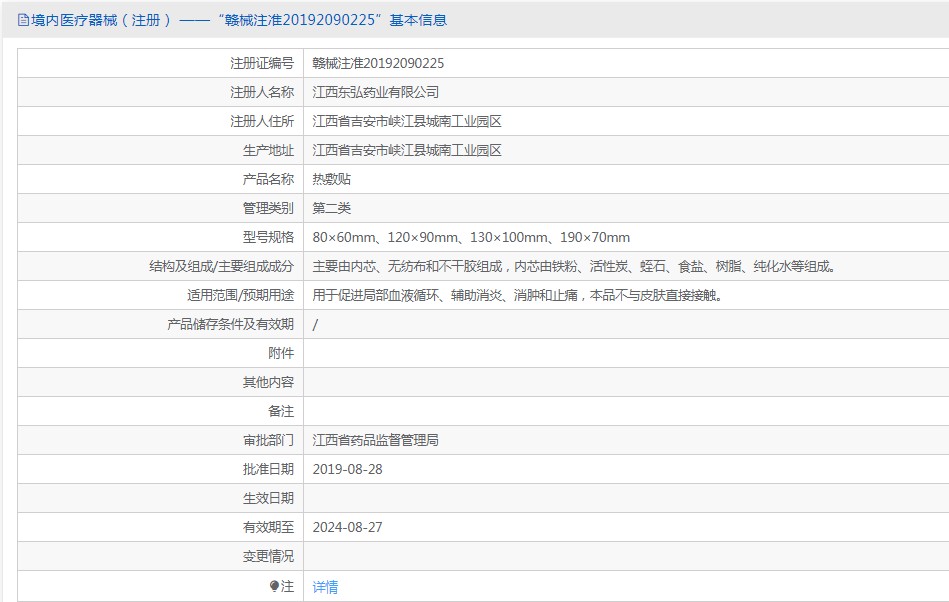Click the 管理类别 label
The height and width of the screenshot is (602, 949).
(268, 208)
